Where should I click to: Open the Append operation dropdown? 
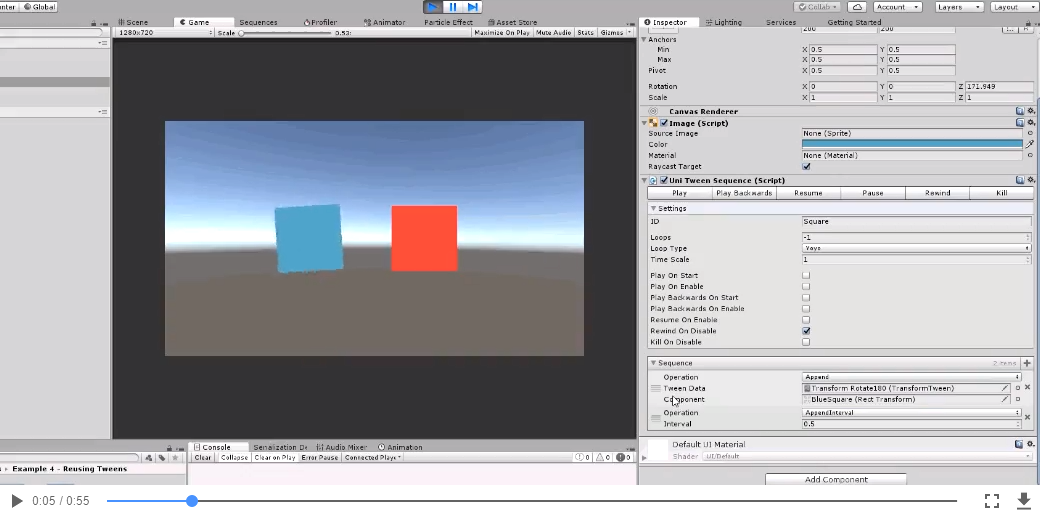(911, 377)
